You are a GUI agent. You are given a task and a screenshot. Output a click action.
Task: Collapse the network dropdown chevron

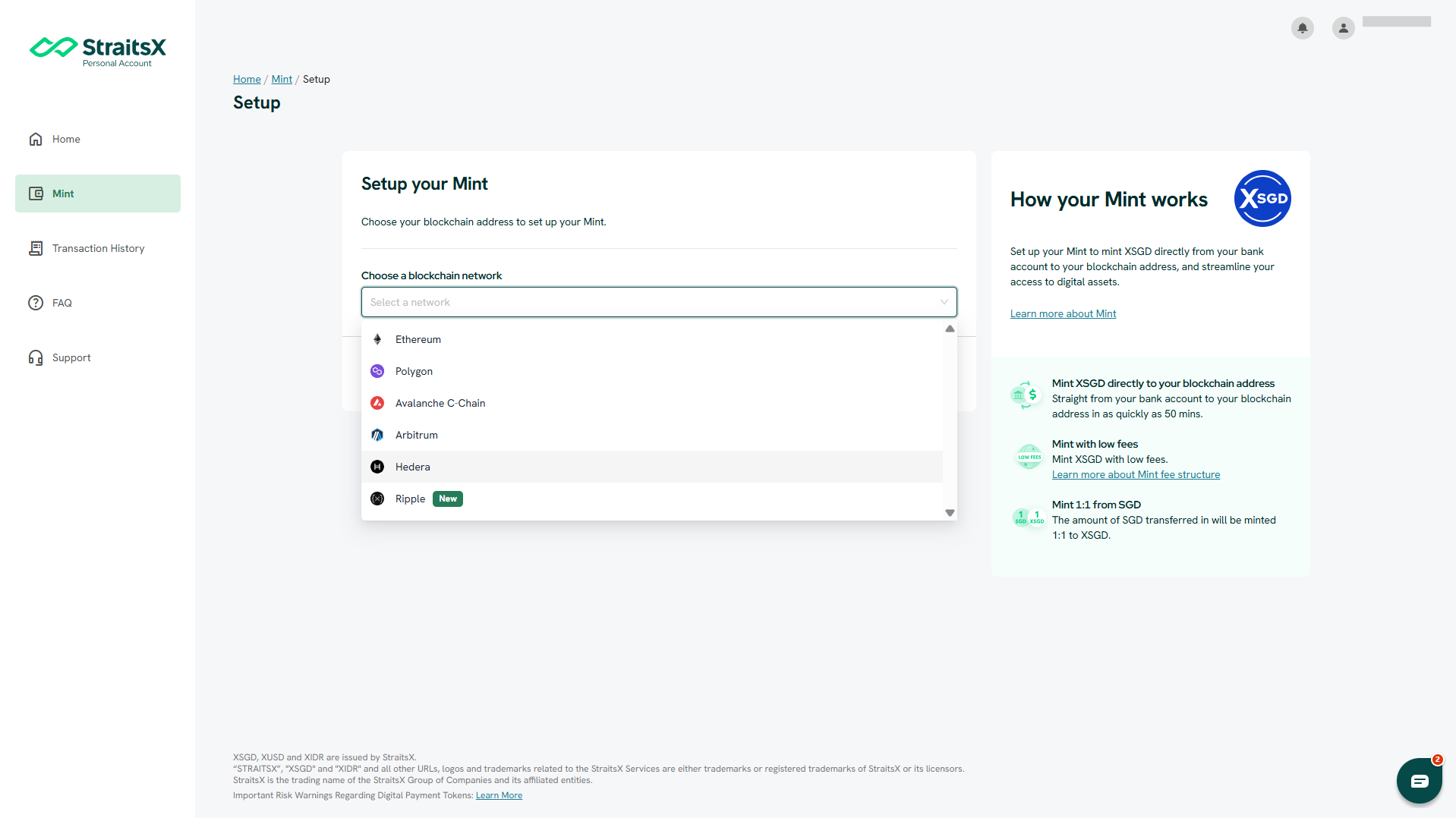(944, 302)
